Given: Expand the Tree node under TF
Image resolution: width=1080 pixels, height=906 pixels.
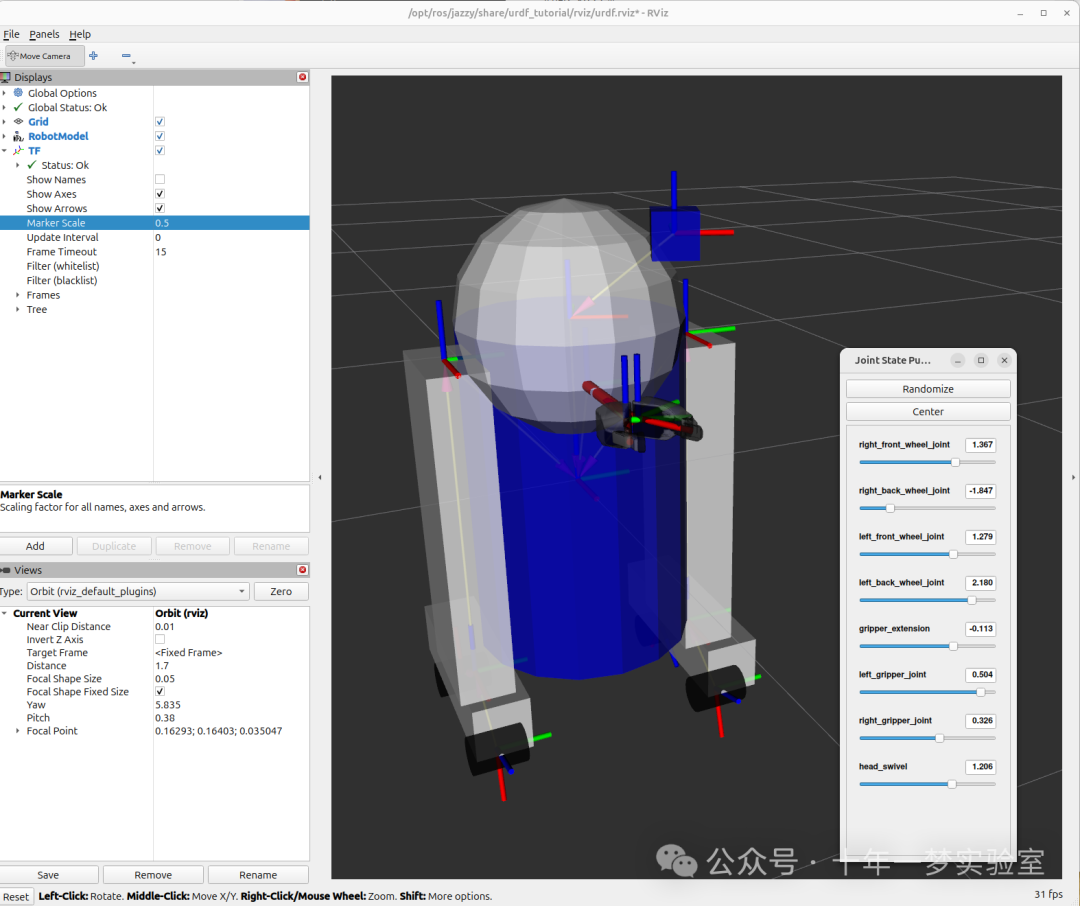Looking at the screenshot, I should coord(17,309).
